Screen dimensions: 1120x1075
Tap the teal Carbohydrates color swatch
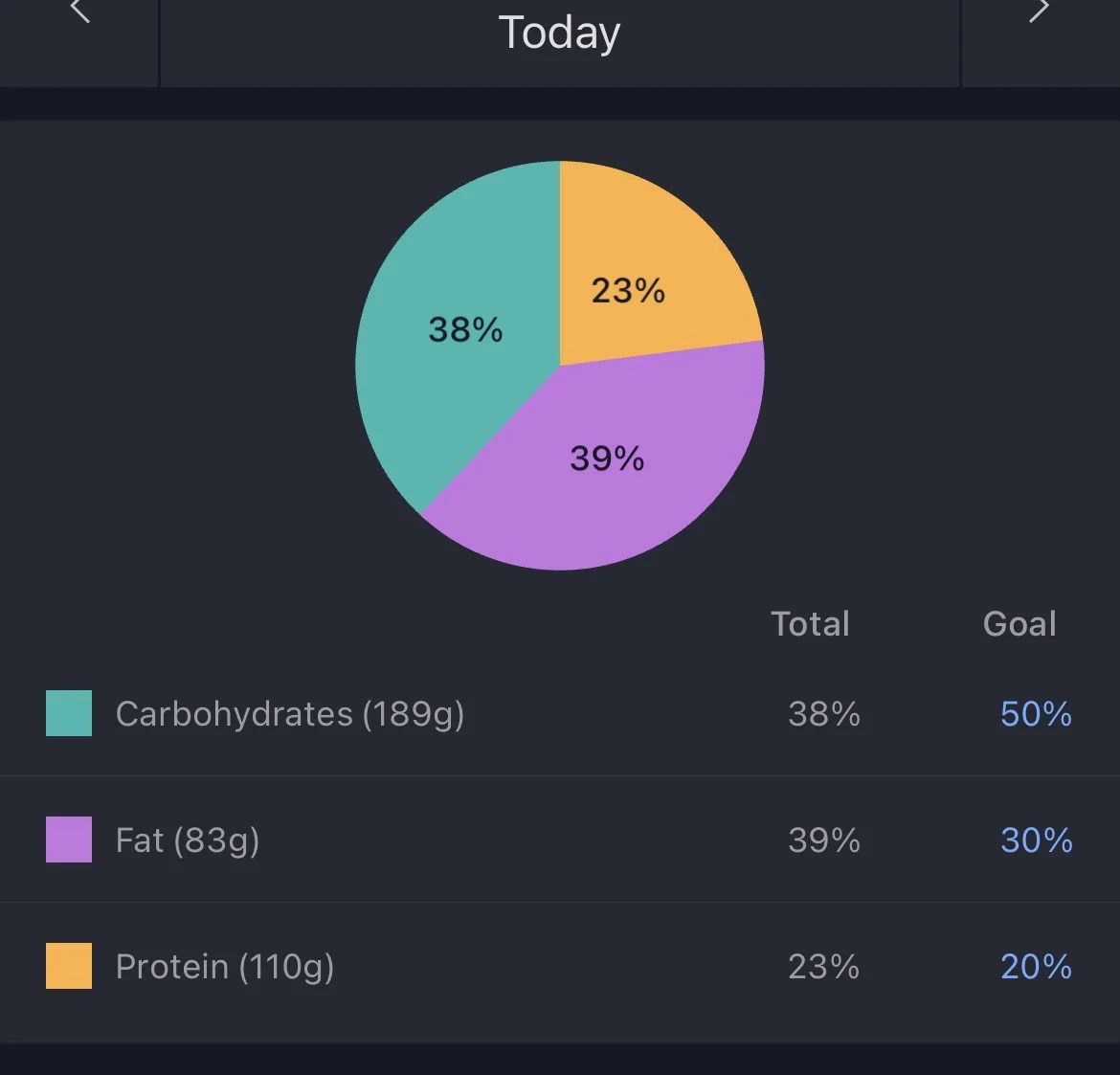[x=69, y=713]
